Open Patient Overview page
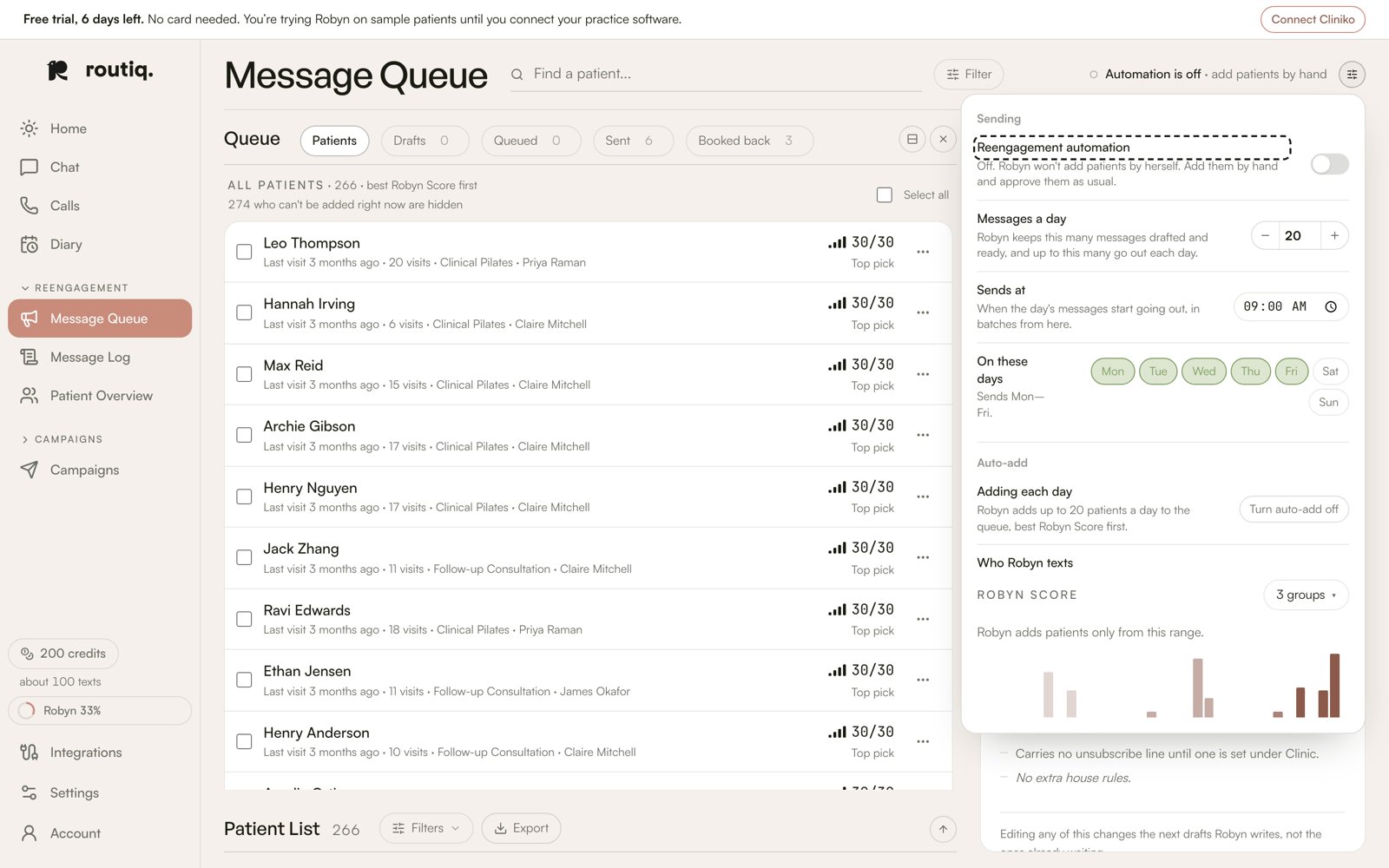The width and height of the screenshot is (1389, 868). click(100, 396)
